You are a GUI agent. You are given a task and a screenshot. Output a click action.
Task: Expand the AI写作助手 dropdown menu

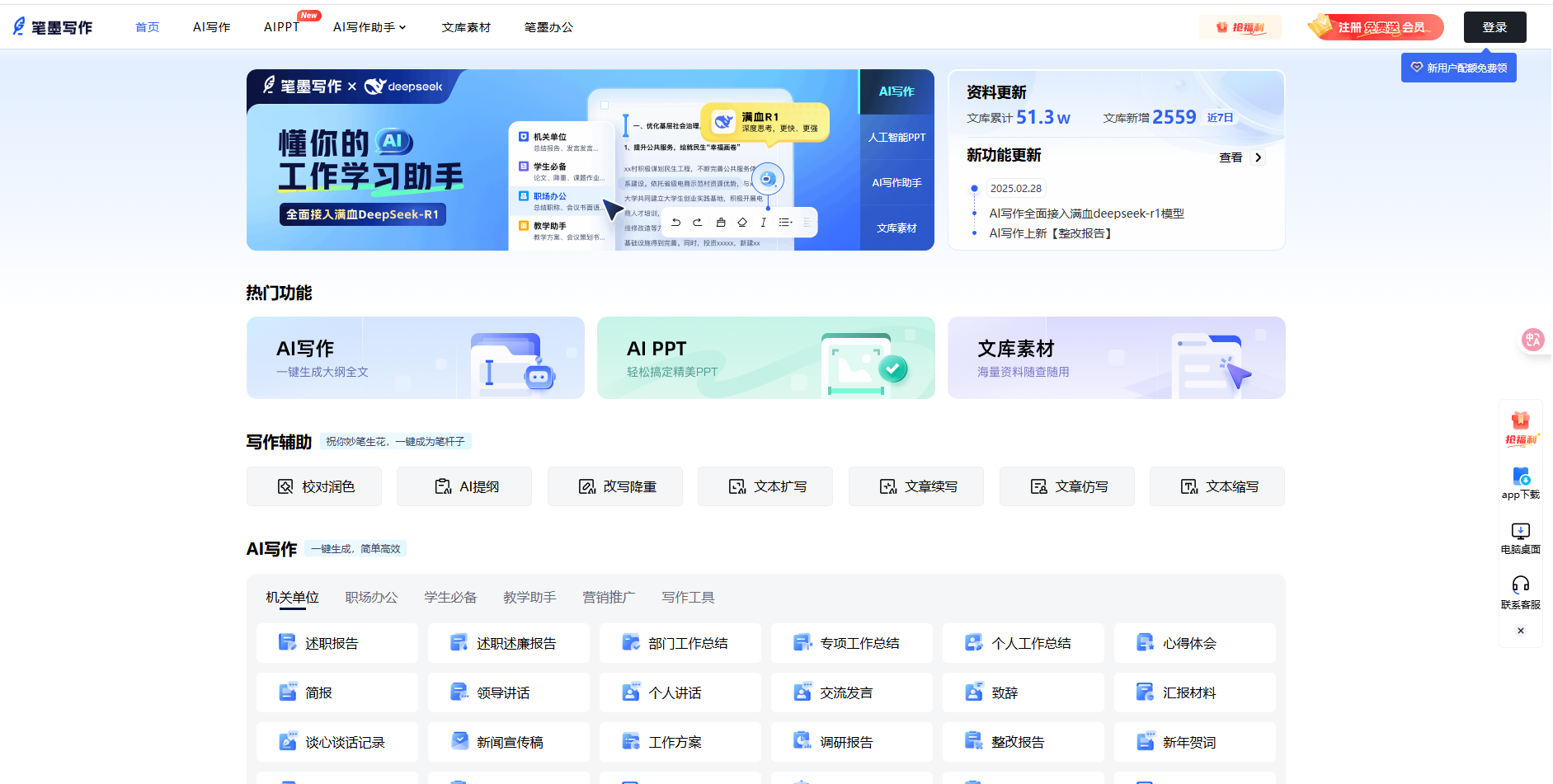pos(369,27)
